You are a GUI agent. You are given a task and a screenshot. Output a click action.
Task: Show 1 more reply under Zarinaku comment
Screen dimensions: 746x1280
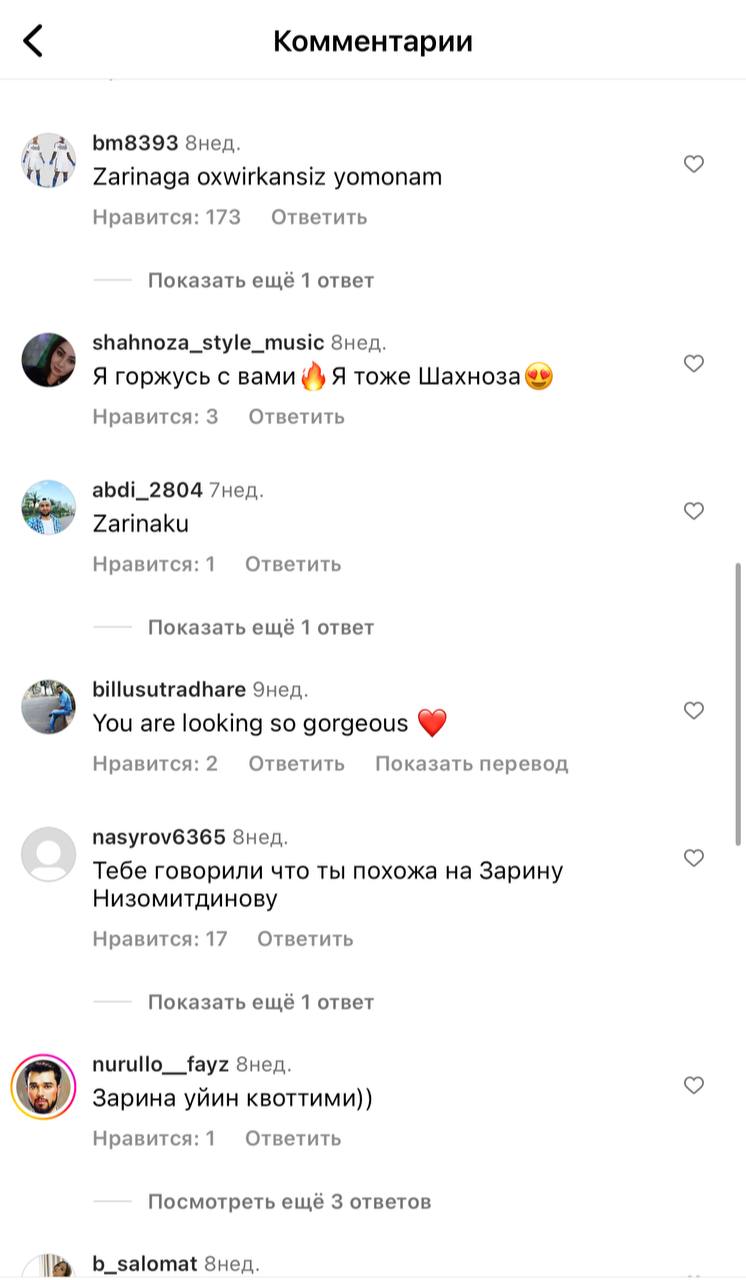pyautogui.click(x=261, y=628)
